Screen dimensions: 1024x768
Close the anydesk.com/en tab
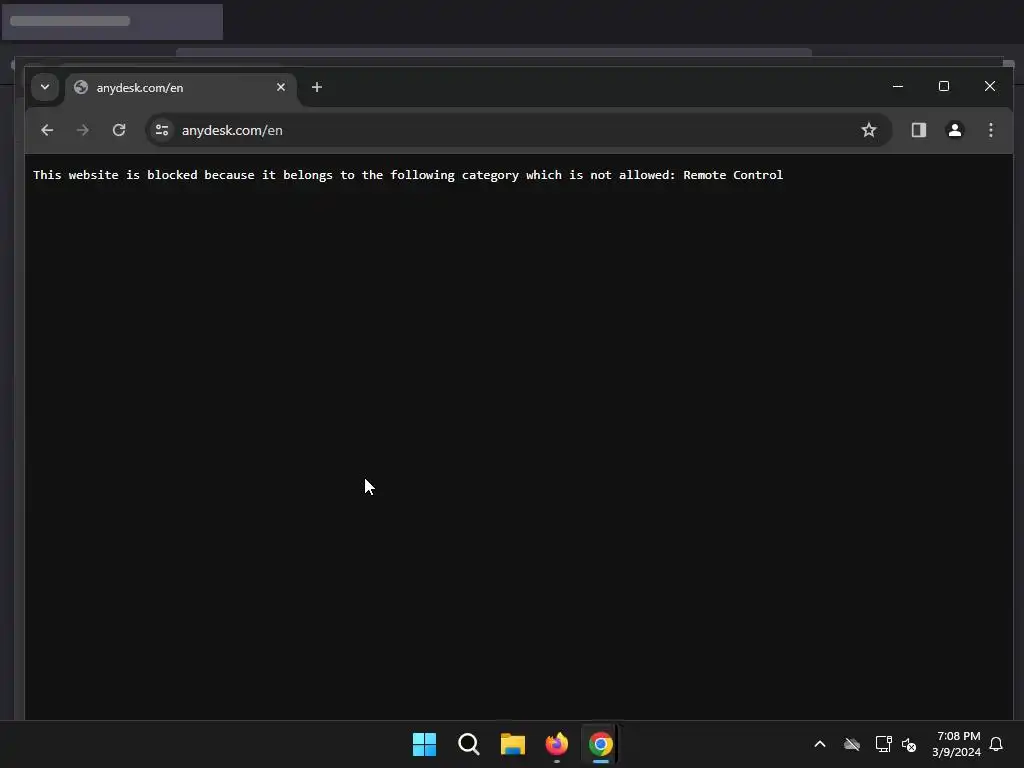click(x=281, y=87)
